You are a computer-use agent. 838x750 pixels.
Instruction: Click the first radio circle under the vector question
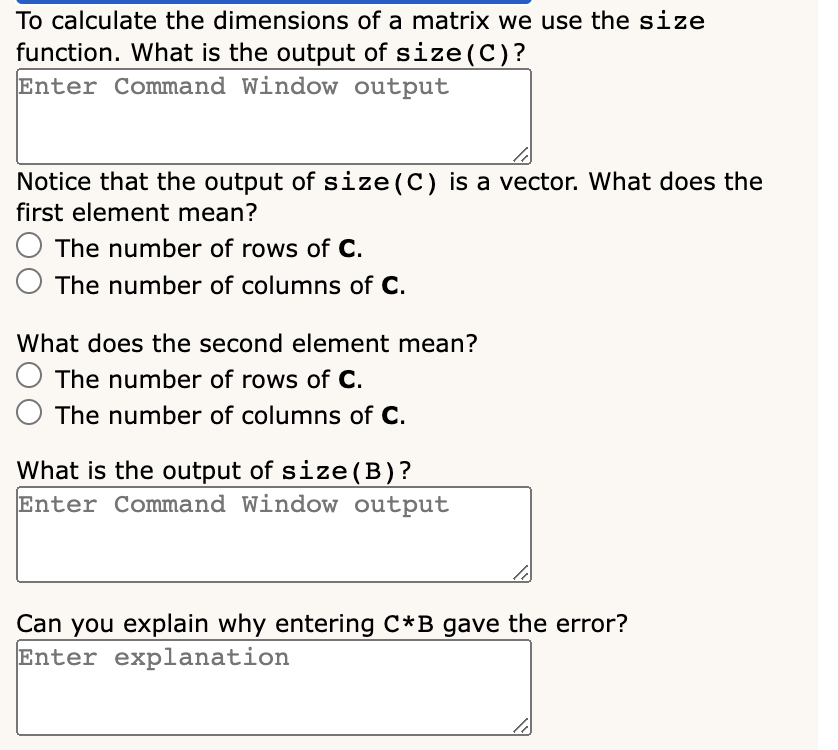29,243
